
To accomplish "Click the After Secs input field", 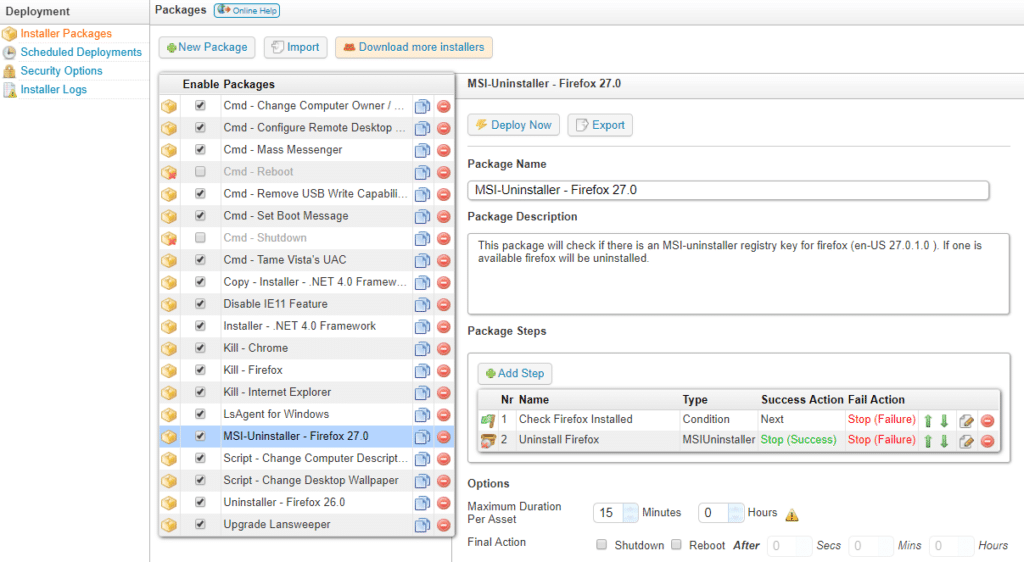I will (790, 546).
